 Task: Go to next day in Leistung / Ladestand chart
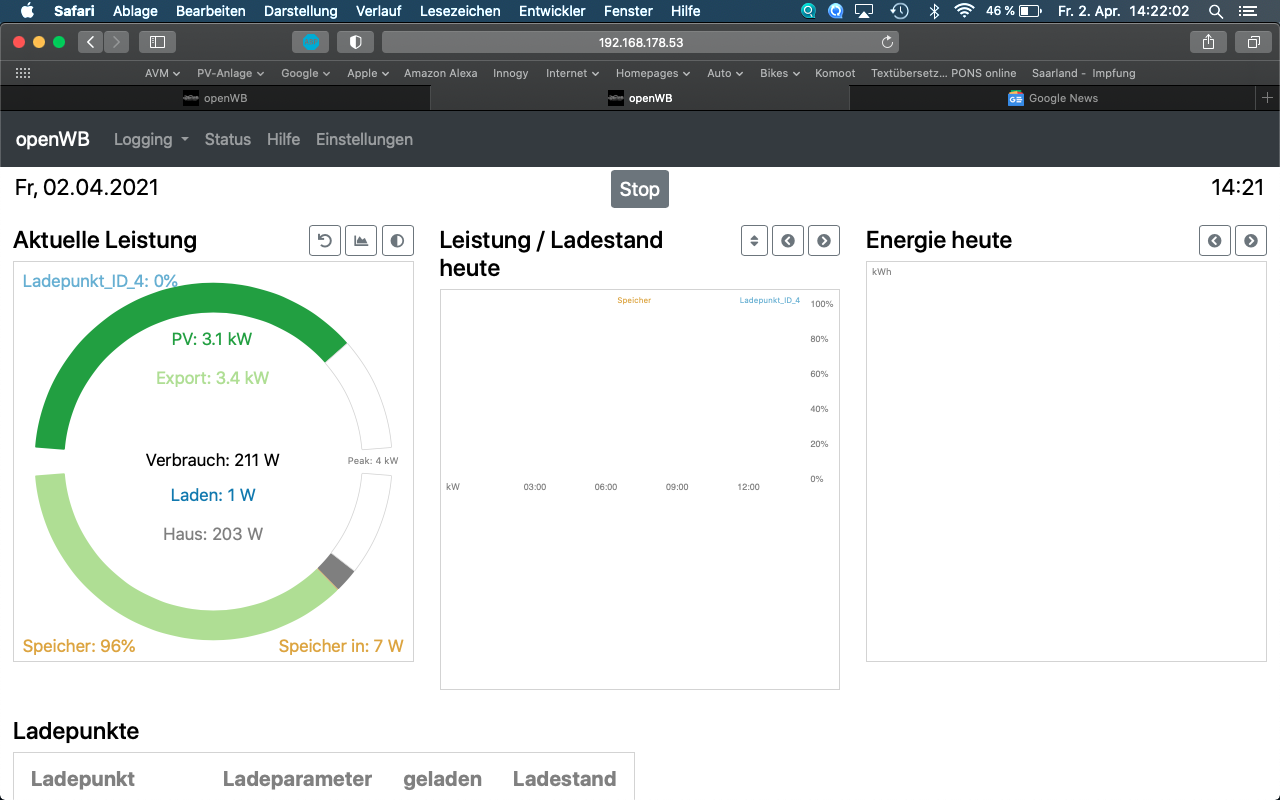coord(824,241)
